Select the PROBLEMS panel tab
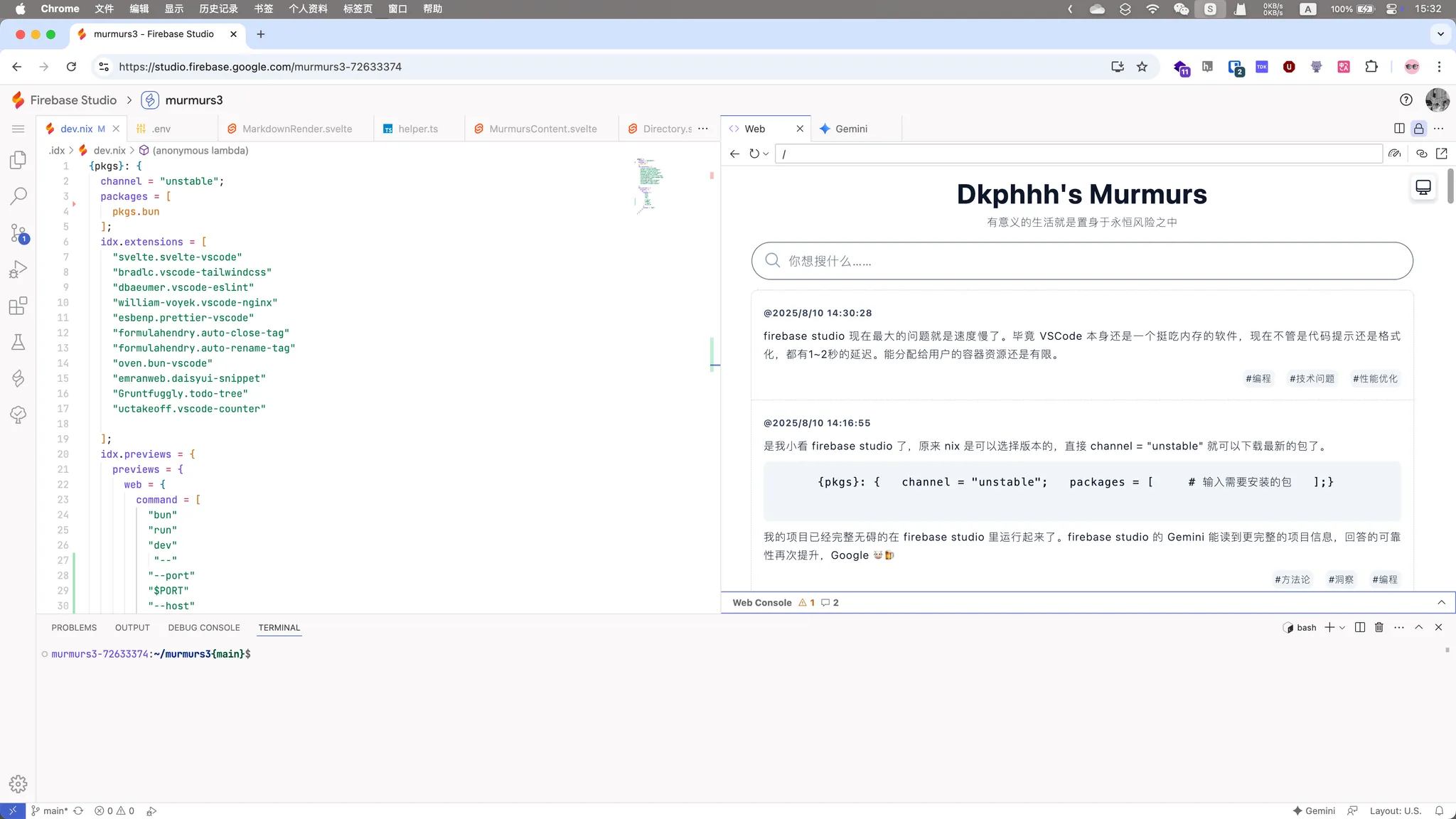Viewport: 1456px width, 819px height. [74, 628]
